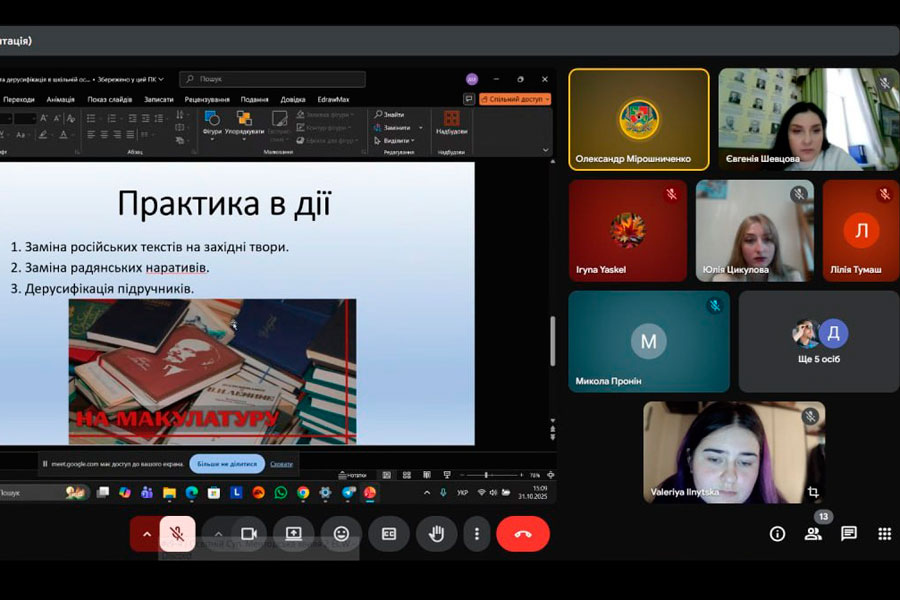The width and height of the screenshot is (900, 600).
Task: Leave the call with red hang-up button
Action: (x=522, y=534)
